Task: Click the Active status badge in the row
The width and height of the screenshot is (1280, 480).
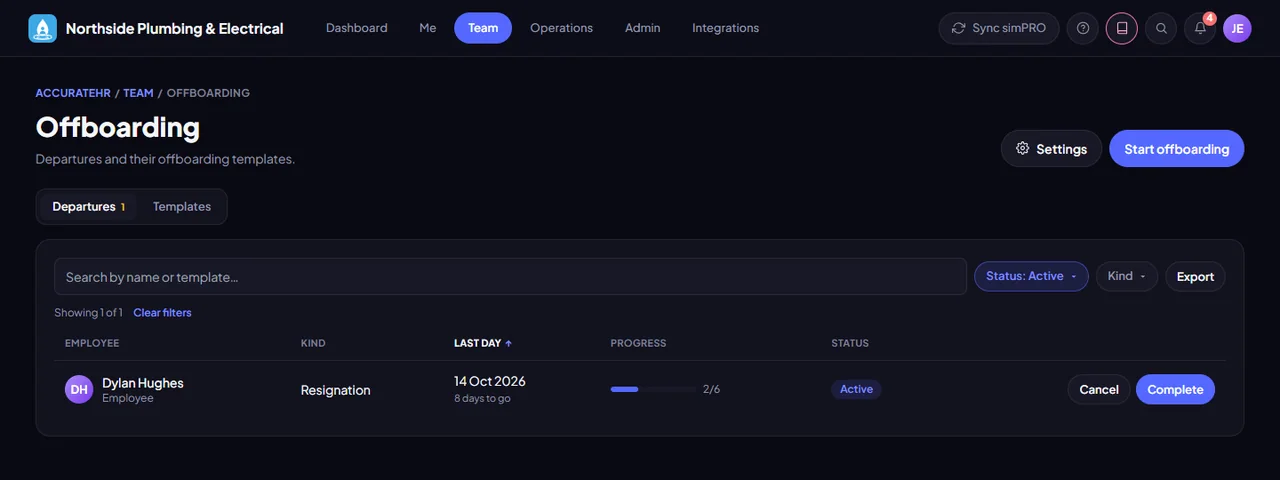Action: [x=856, y=389]
